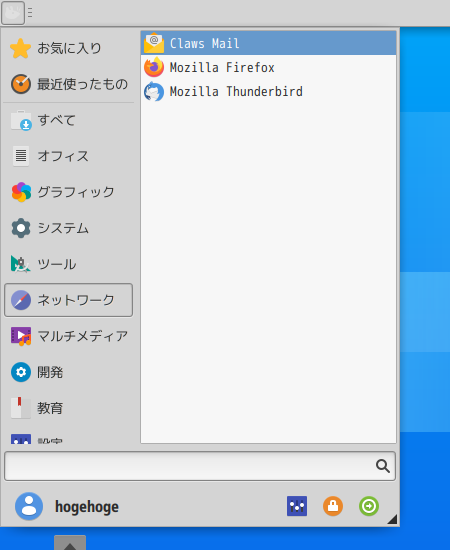Click the hogehoge user avatar

29,507
